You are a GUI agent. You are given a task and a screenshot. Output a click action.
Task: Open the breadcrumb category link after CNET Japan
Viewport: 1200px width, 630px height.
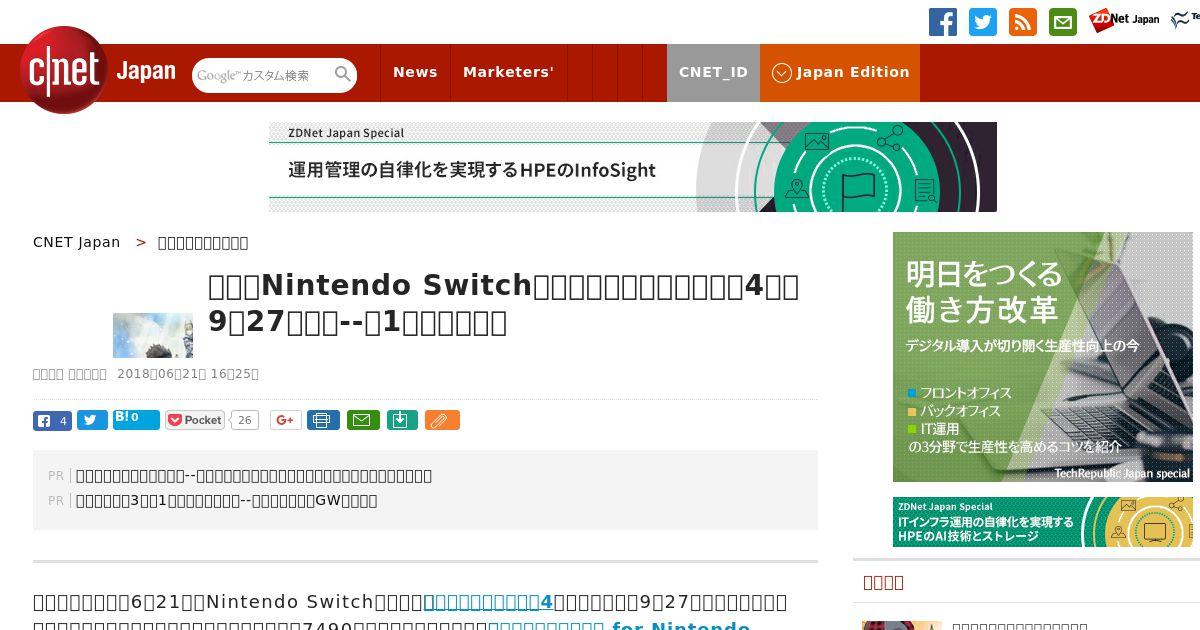(x=203, y=242)
